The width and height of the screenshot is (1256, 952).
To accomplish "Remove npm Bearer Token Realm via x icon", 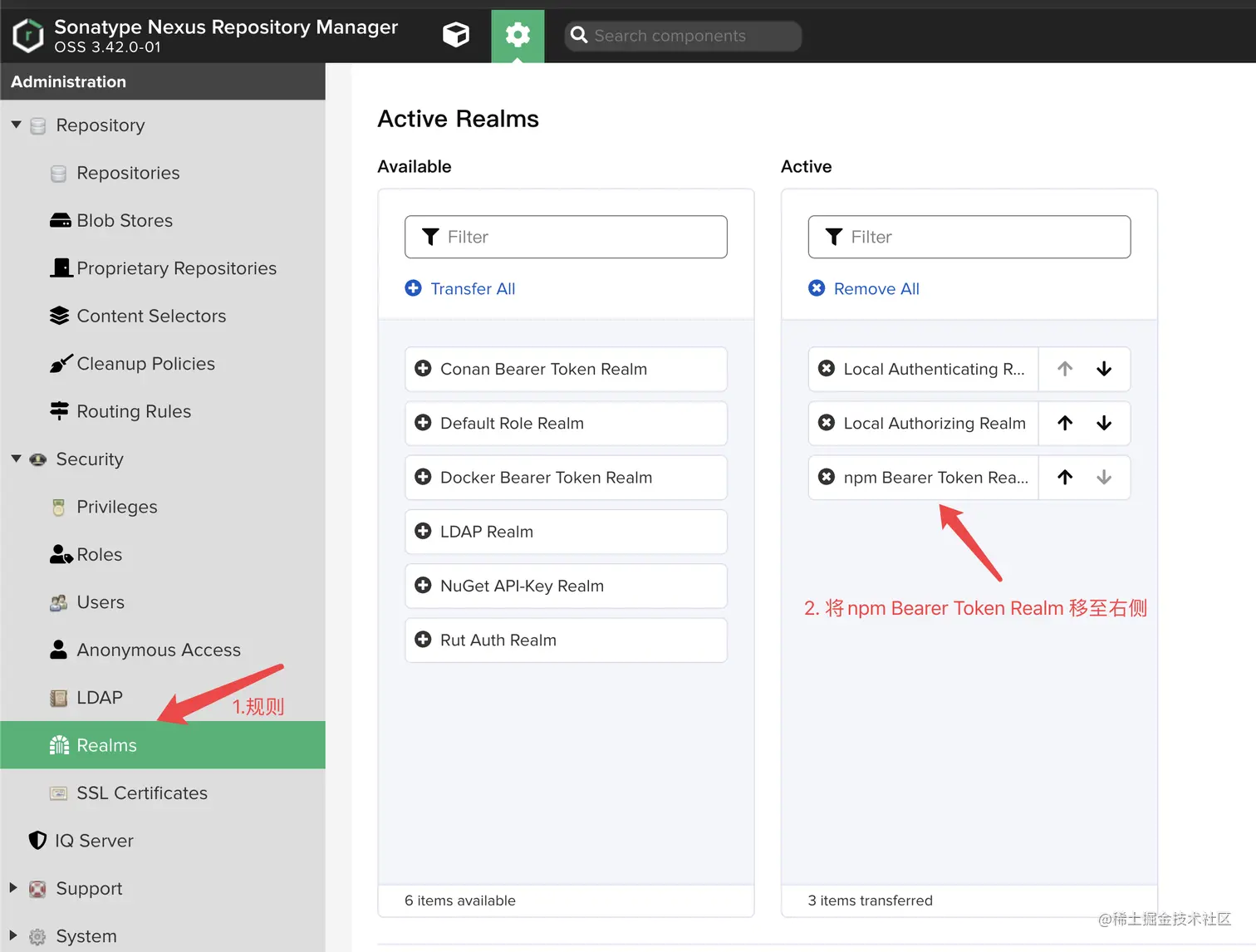I will (x=827, y=477).
